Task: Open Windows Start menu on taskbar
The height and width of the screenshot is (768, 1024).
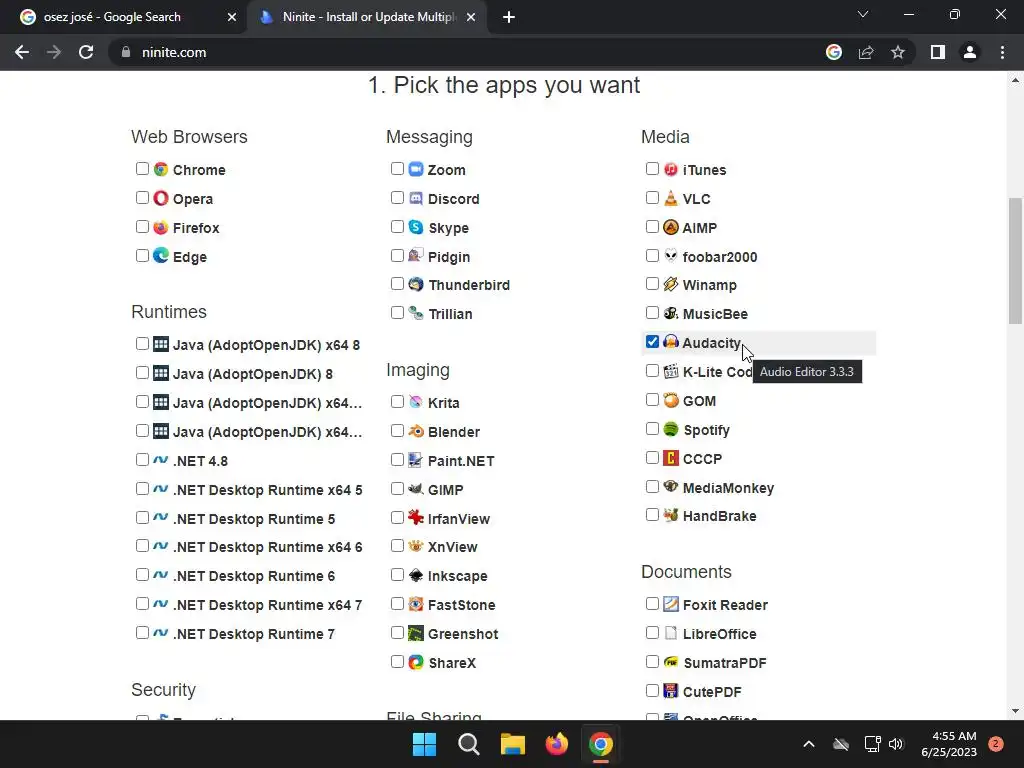Action: coord(424,744)
